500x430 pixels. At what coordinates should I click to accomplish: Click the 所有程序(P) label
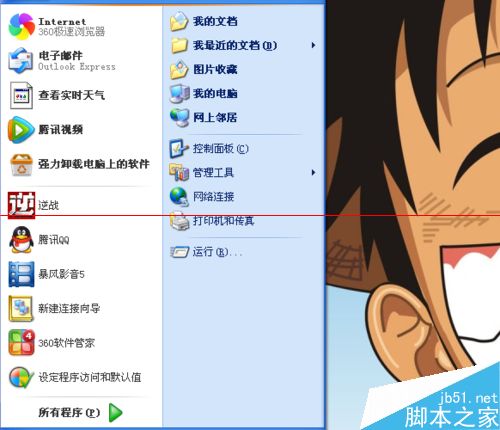pyautogui.click(x=69, y=413)
